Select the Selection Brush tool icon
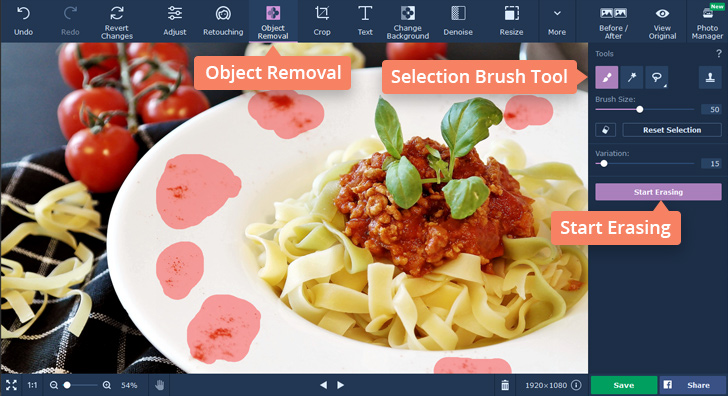This screenshot has height=396, width=728. click(x=606, y=77)
